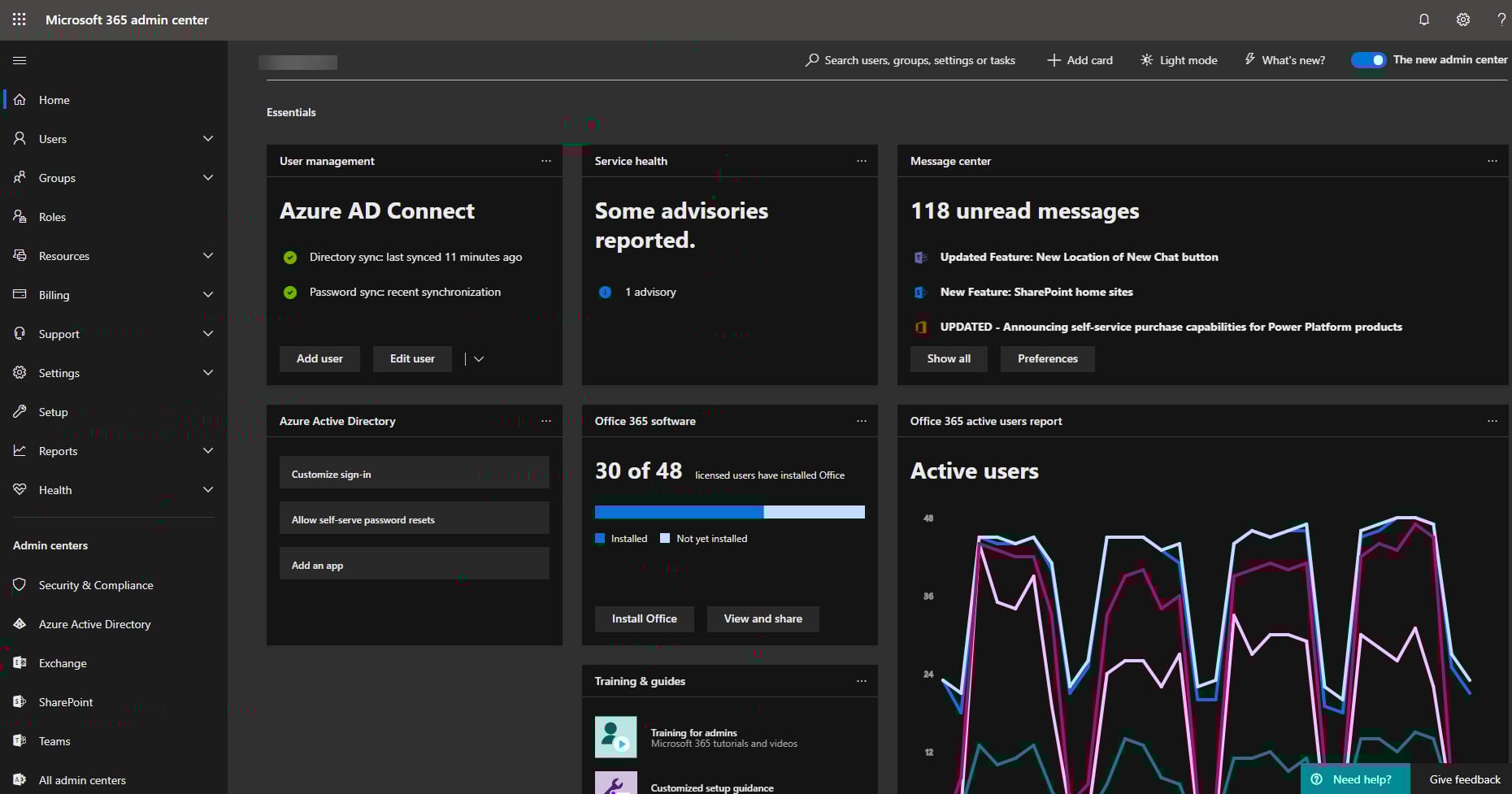1512x794 pixels.
Task: Click the Install Office button
Action: coord(644,618)
